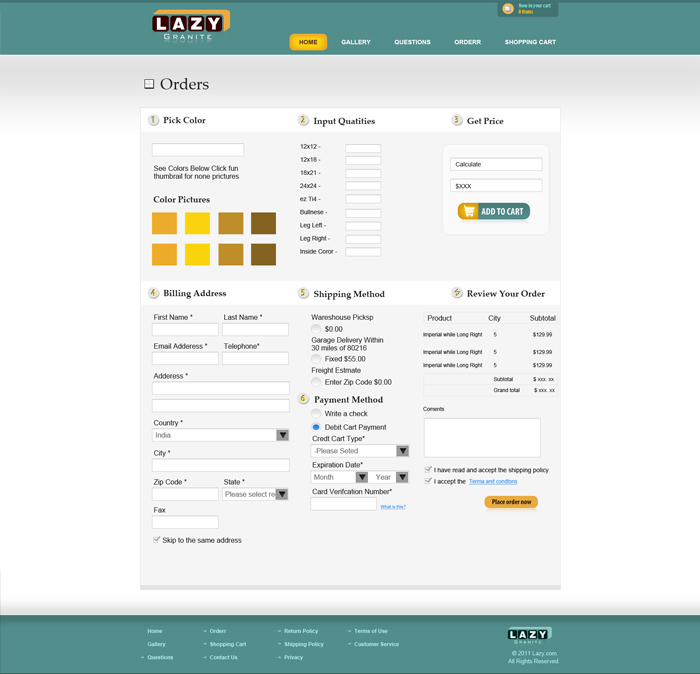Click the Fax field

point(185,522)
